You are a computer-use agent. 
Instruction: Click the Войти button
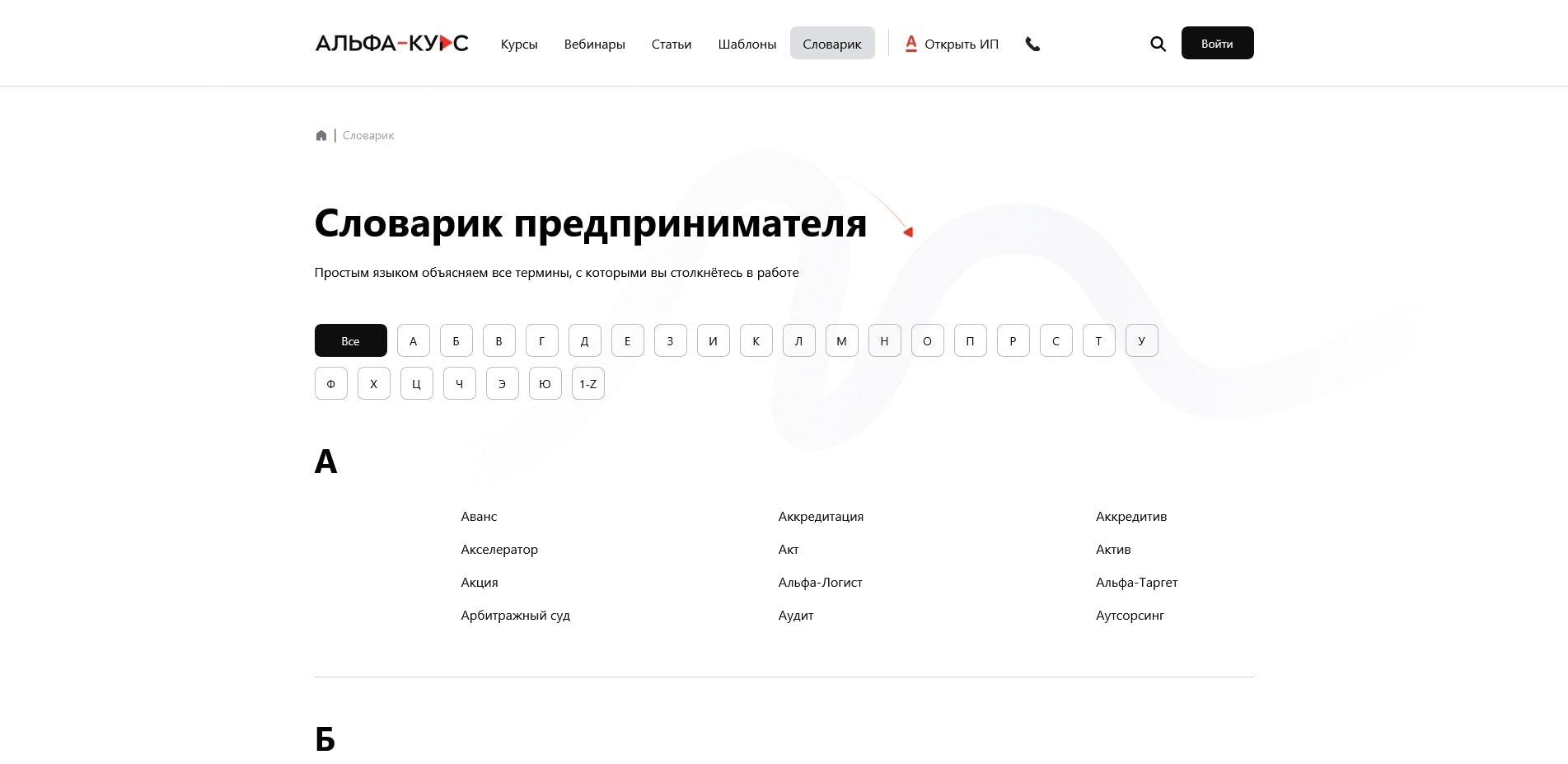click(x=1217, y=42)
